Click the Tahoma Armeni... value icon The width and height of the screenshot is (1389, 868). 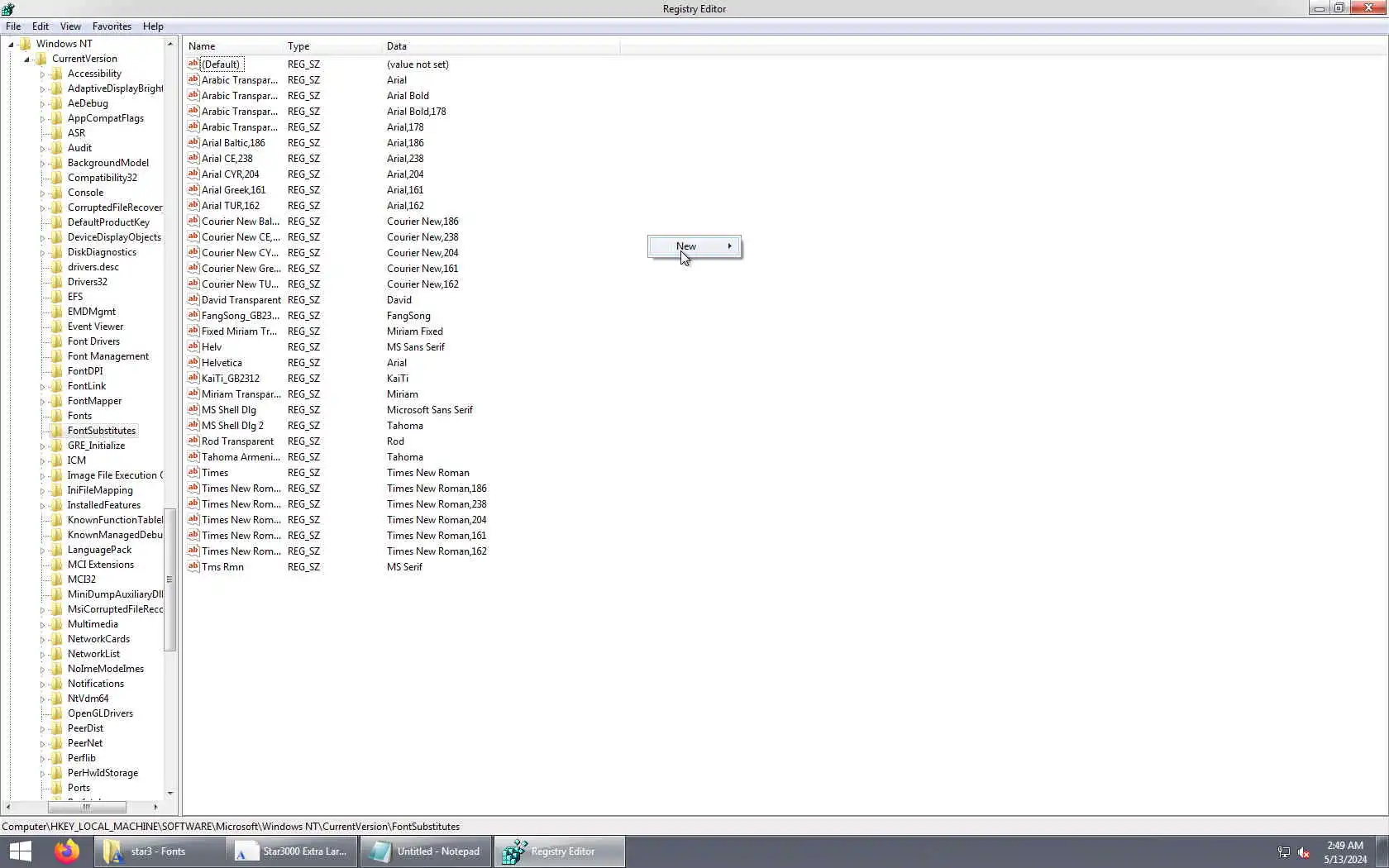coord(193,456)
